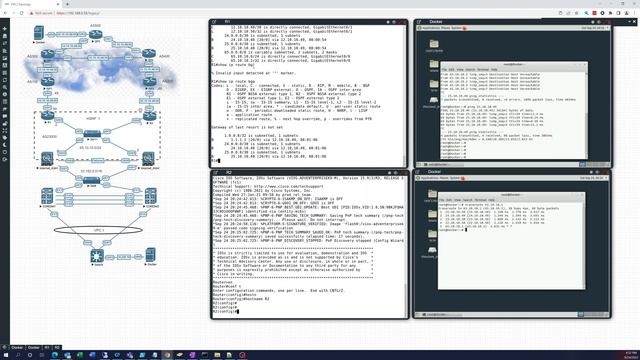
Task: Switch to first Docker tab in bottom bar
Action: [x=17, y=347]
